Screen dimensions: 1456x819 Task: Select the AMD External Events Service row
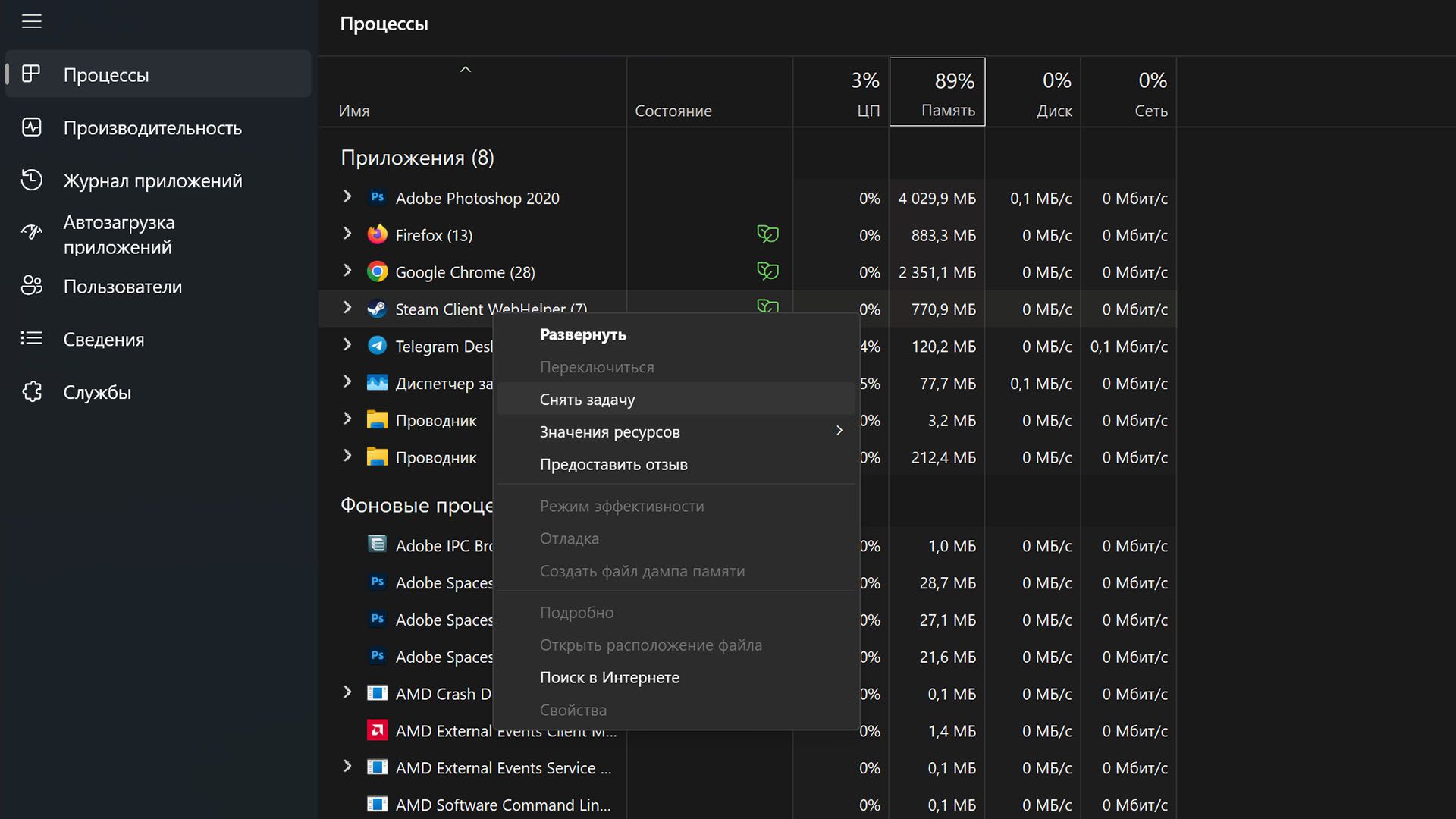(503, 768)
